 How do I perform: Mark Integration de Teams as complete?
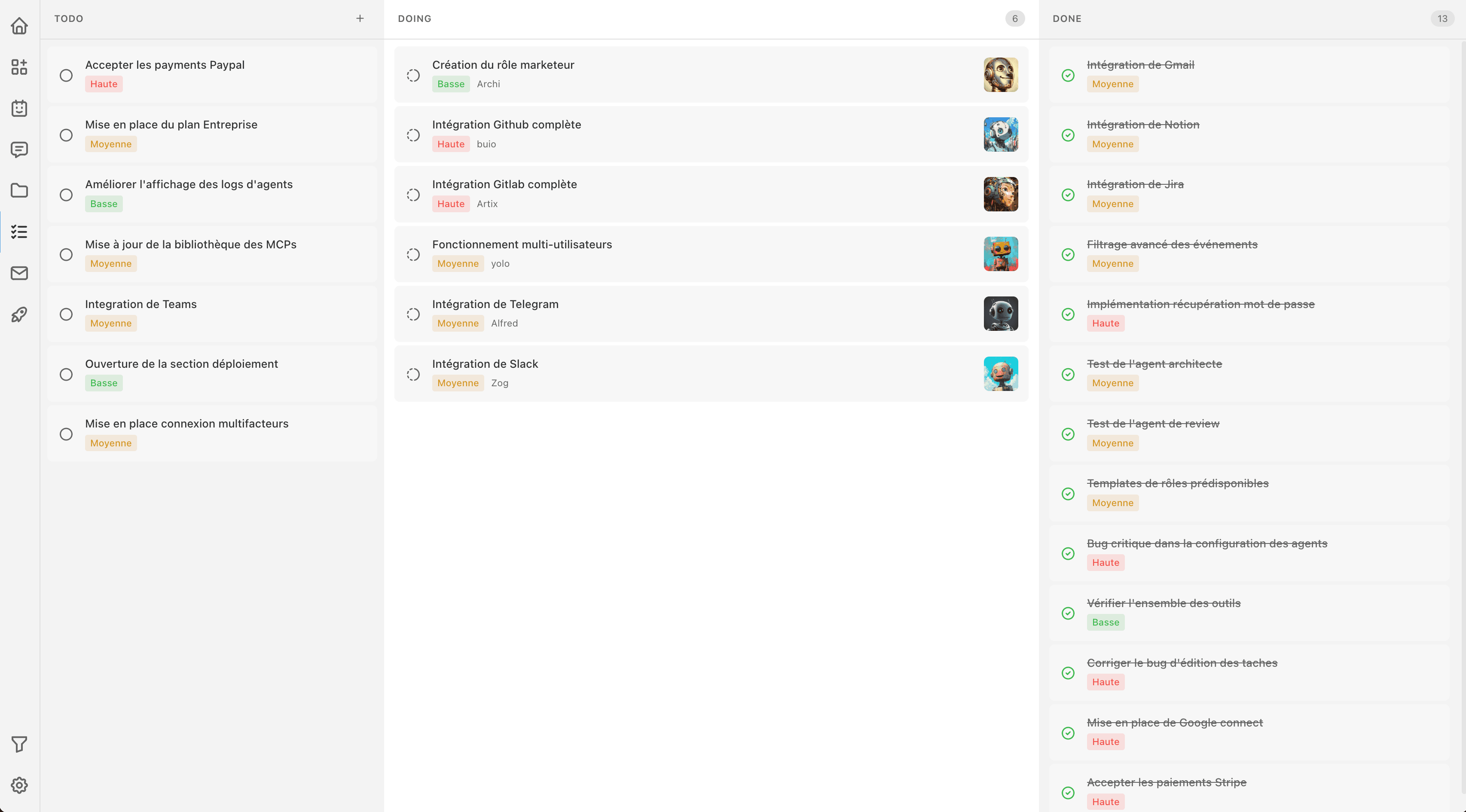66,314
